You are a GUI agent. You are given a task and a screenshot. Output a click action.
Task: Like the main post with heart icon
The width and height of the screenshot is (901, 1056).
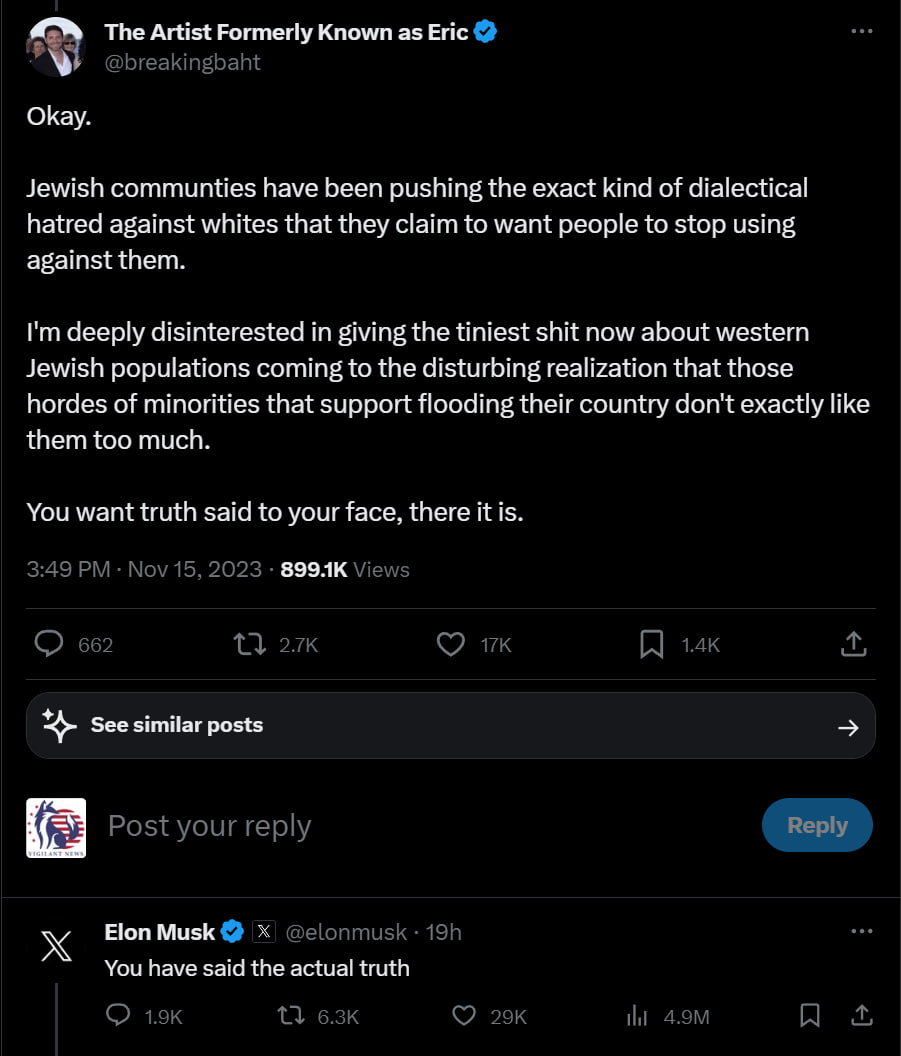(452, 645)
